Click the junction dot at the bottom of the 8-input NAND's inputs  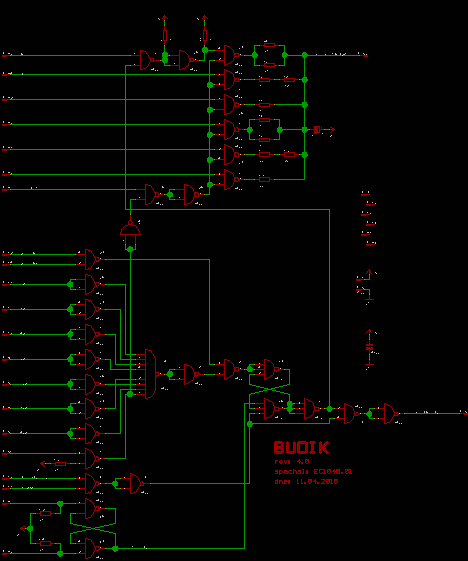pyautogui.click(x=130, y=394)
